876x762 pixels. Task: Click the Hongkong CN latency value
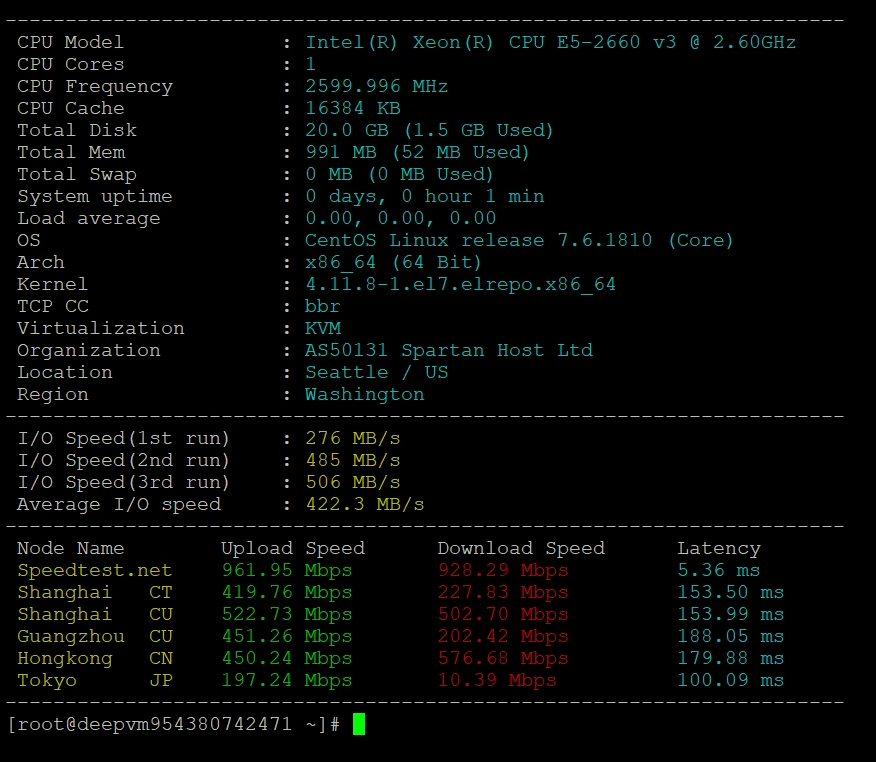(731, 659)
